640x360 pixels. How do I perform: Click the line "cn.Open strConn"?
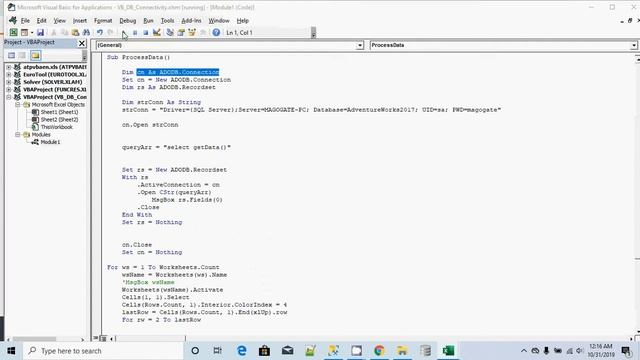point(150,125)
